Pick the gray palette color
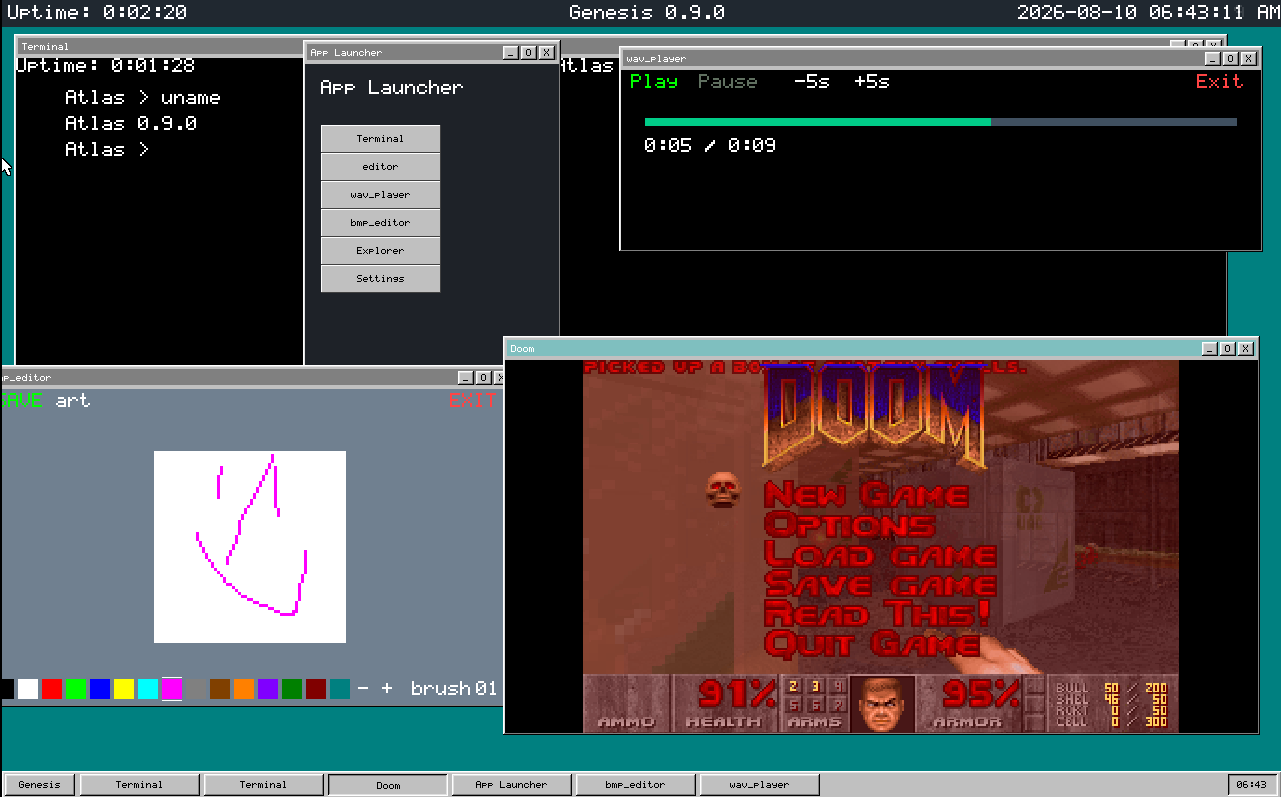The height and width of the screenshot is (797, 1281). [196, 689]
